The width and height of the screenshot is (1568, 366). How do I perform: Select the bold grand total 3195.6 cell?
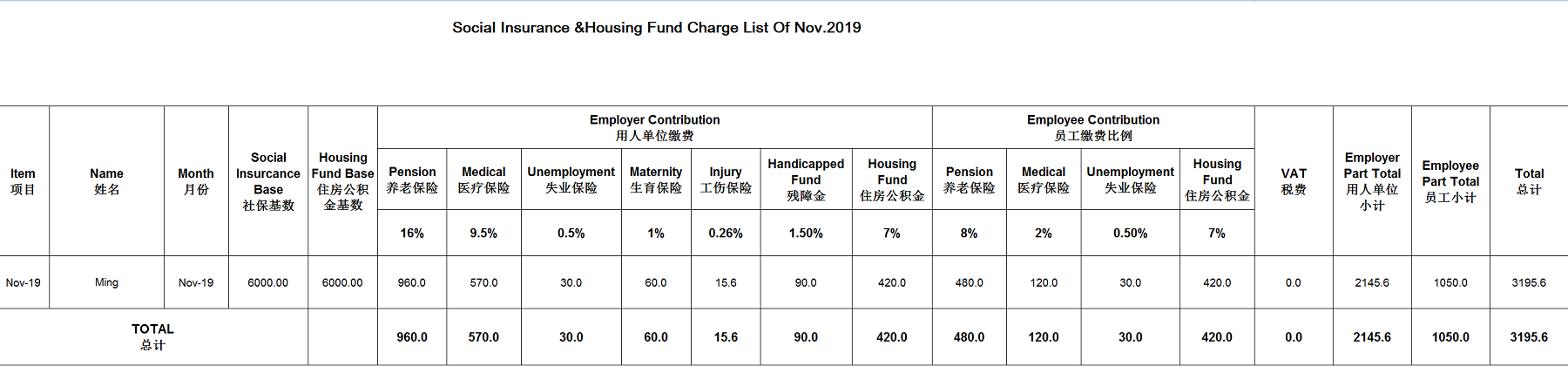[x=1529, y=336]
